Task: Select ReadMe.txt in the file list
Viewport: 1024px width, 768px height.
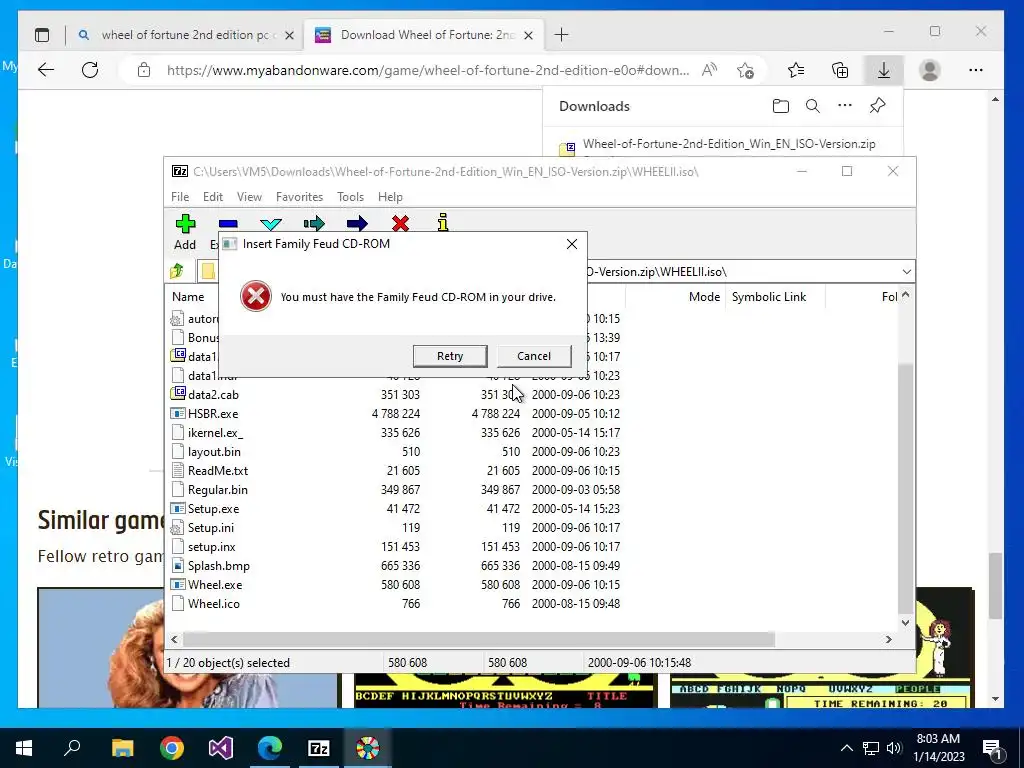Action: pyautogui.click(x=217, y=470)
